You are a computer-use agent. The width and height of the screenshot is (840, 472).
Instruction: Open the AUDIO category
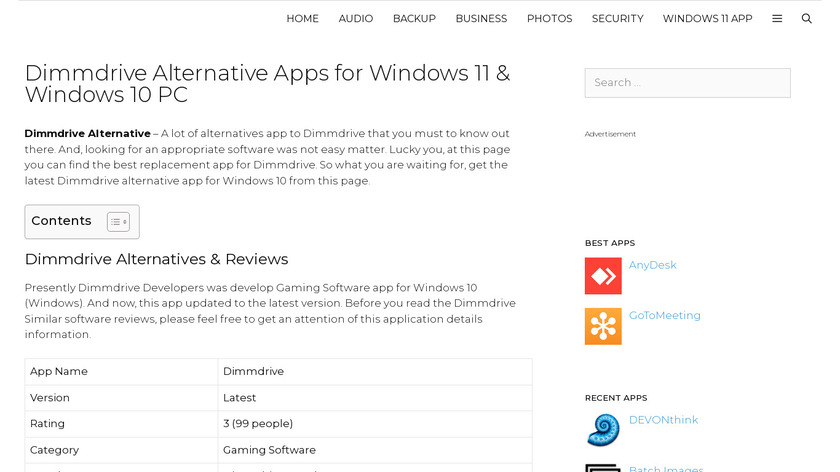pos(356,19)
